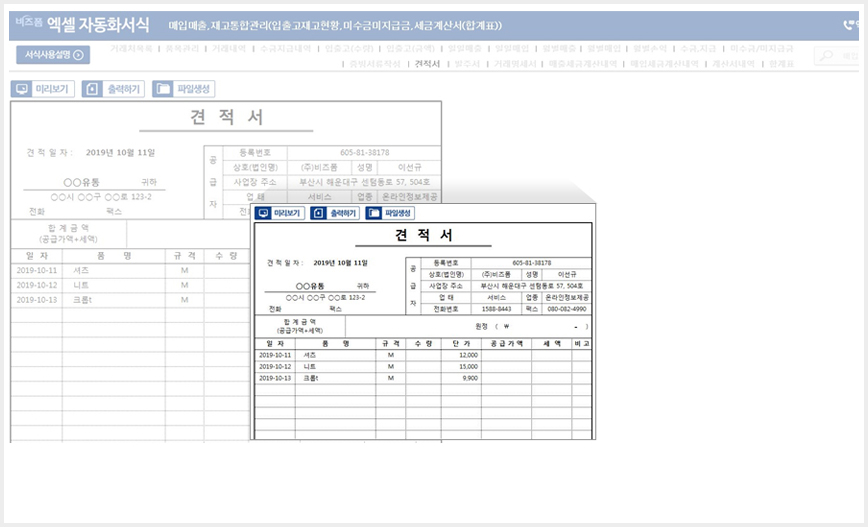Image resolution: width=868 pixels, height=527 pixels.
Task: Select the (주)비즈폼 company name cell in enlarged sheet
Action: (496, 275)
